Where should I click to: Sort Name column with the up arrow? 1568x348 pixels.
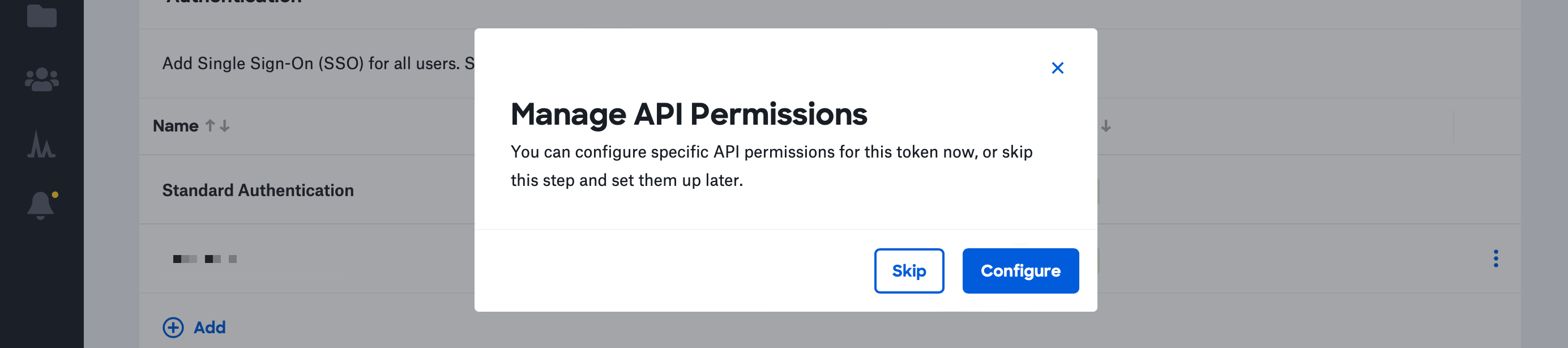tap(210, 126)
